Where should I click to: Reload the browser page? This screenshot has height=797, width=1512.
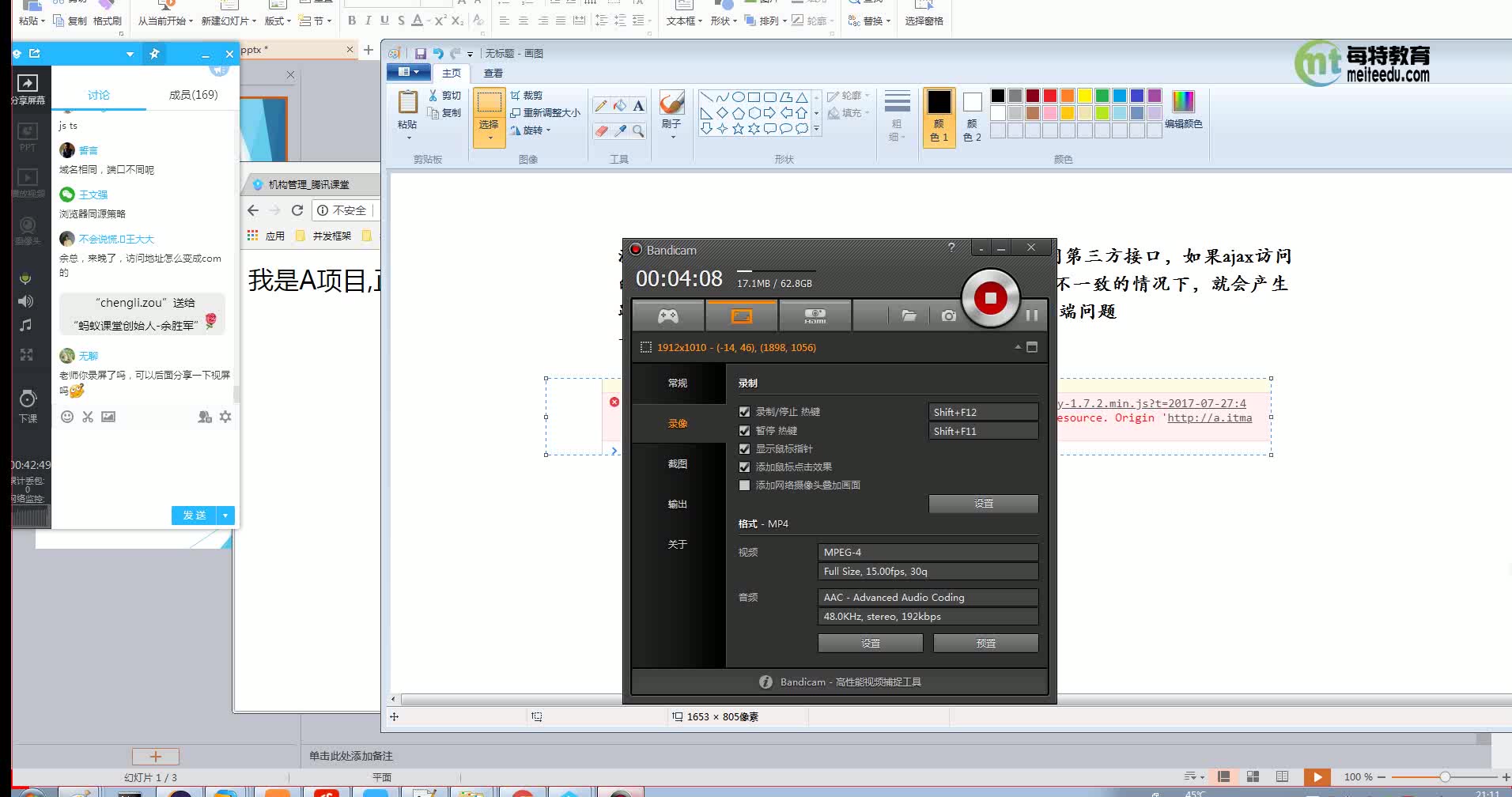pos(297,210)
